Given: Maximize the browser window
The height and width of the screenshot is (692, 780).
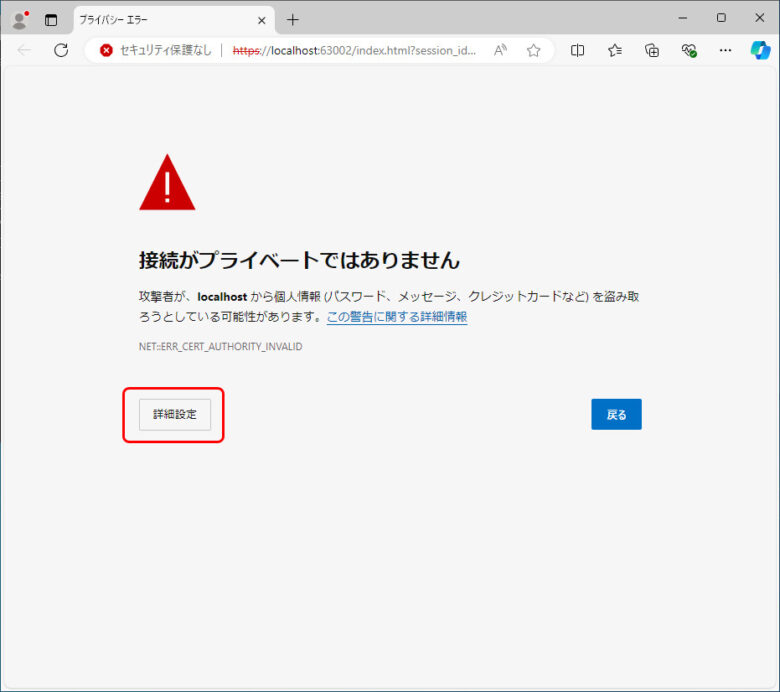Looking at the screenshot, I should tap(721, 18).
